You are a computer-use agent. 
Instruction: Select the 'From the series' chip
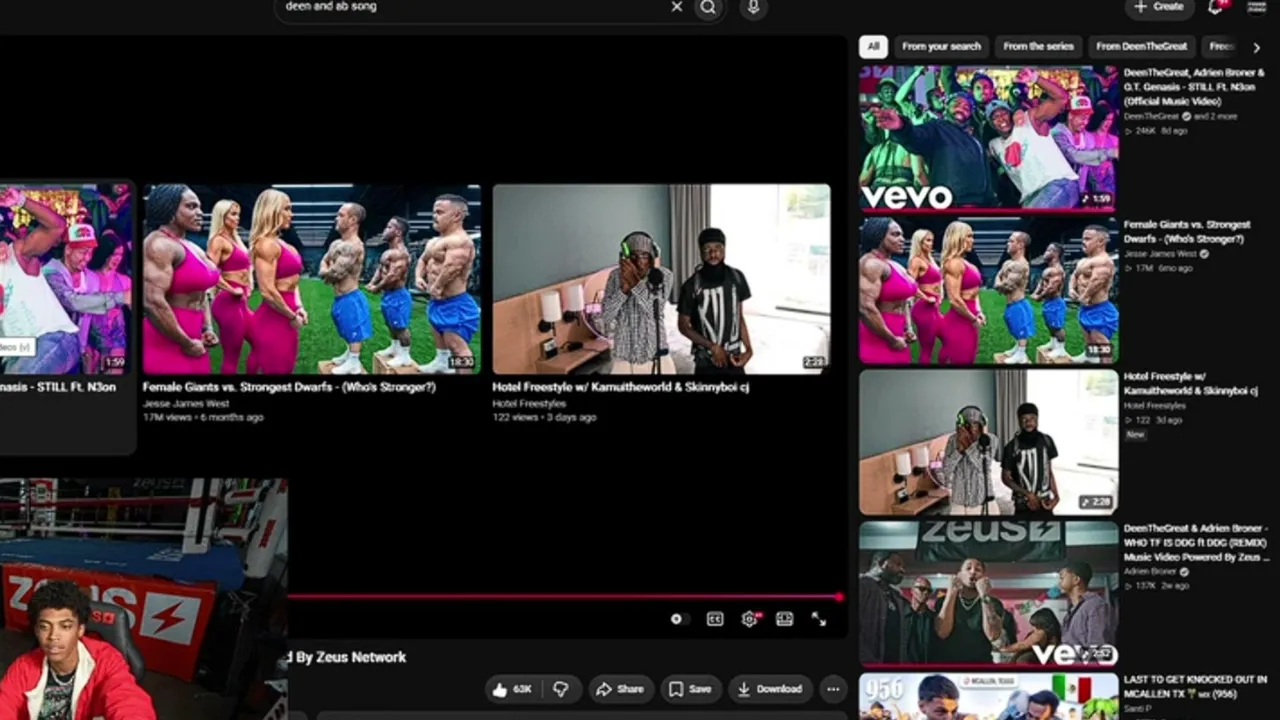tap(1038, 46)
